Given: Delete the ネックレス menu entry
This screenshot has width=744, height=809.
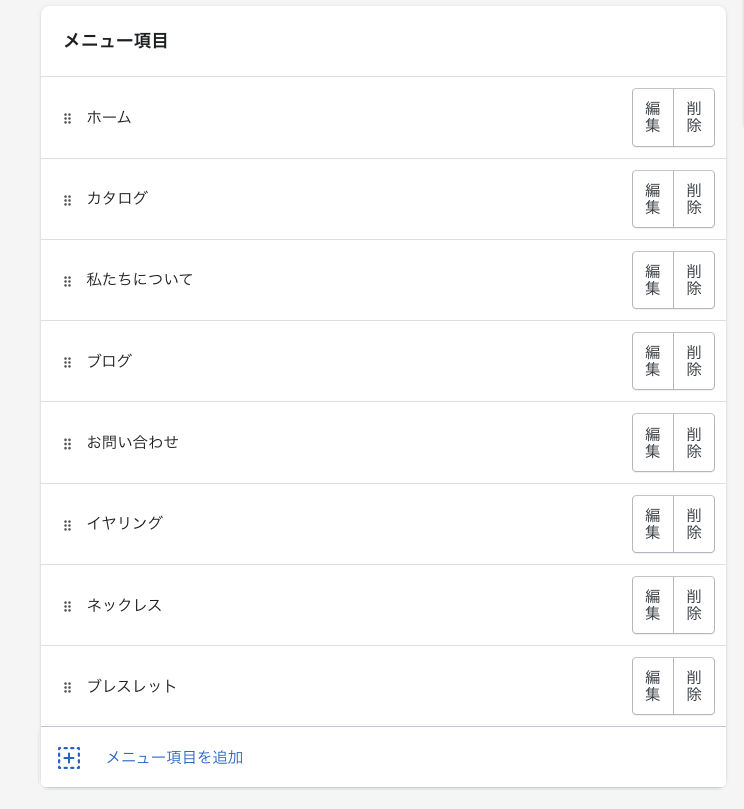Looking at the screenshot, I should click(694, 605).
